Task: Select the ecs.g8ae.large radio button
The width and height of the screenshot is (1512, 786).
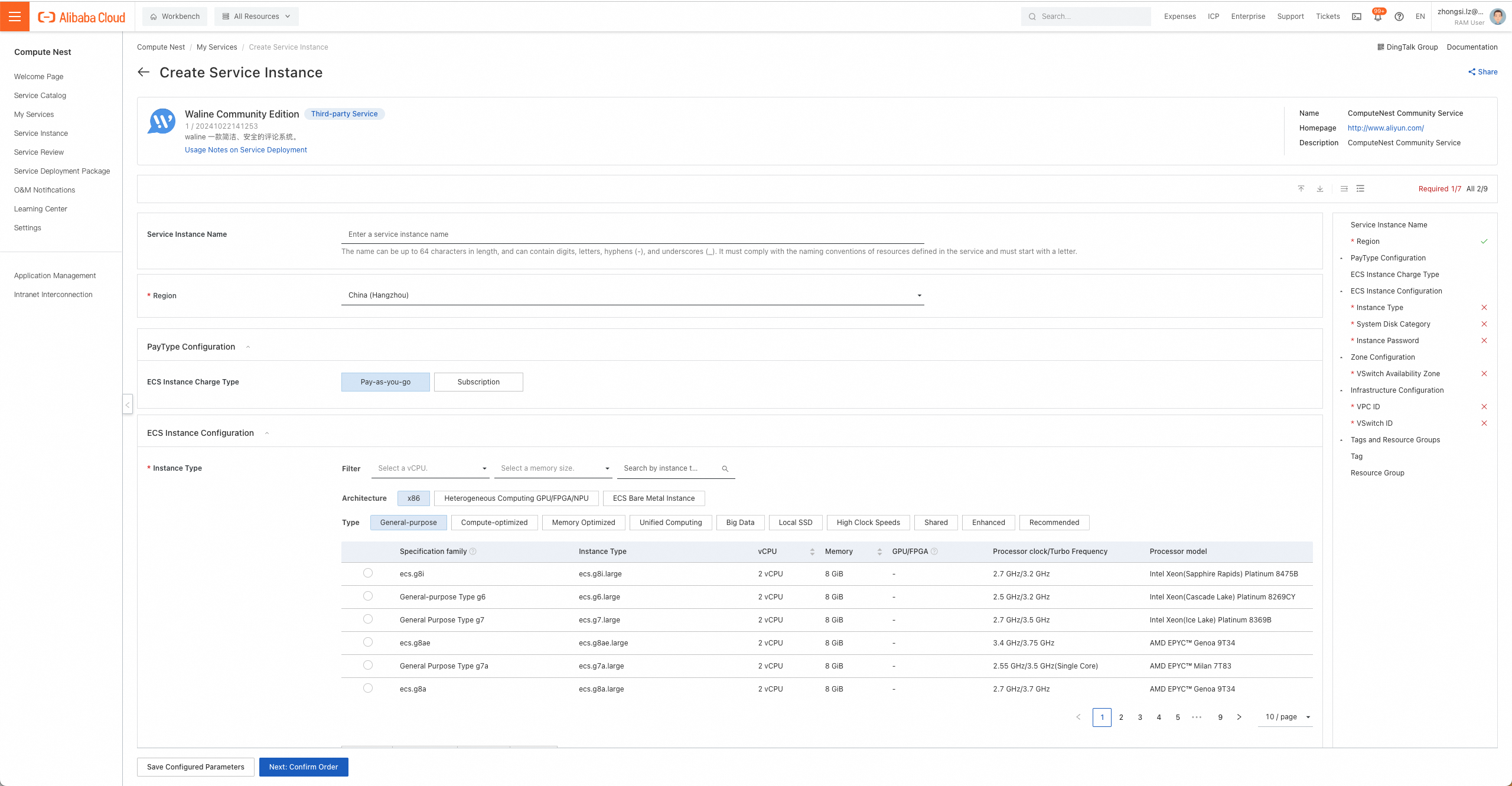Action: (x=368, y=643)
